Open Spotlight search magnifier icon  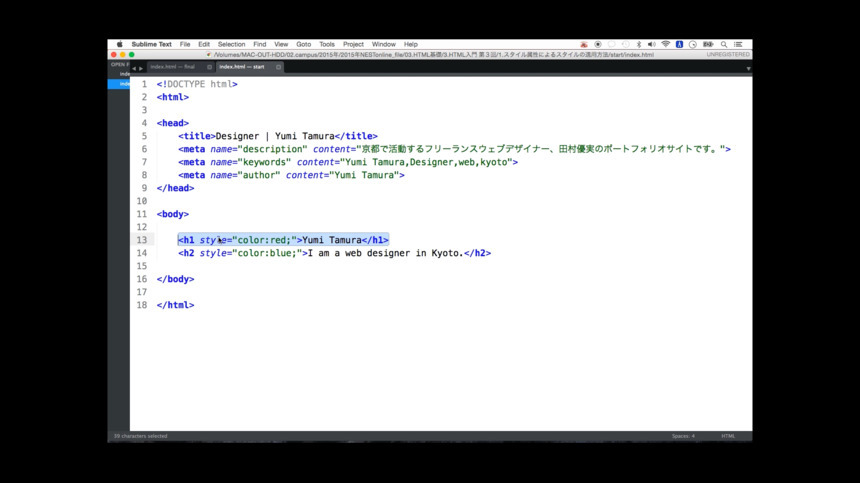[x=724, y=44]
